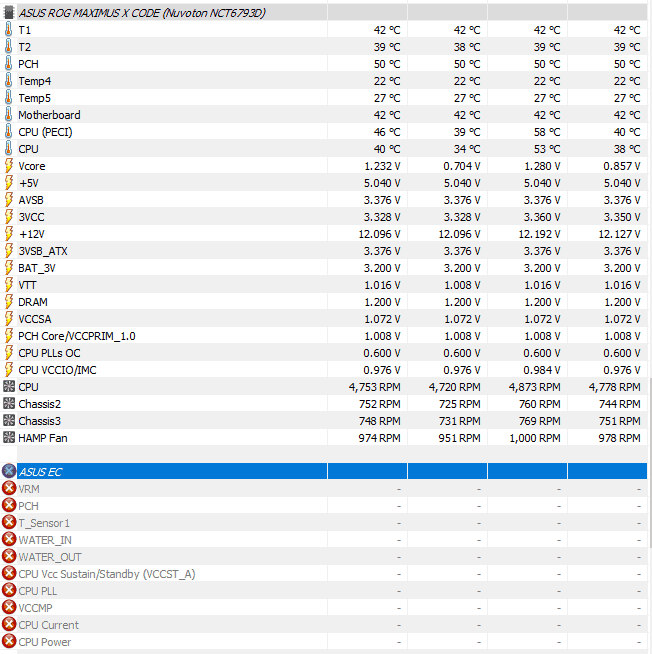The width and height of the screenshot is (652, 654).
Task: Select the ASUS ROG MAXIMUS X CODE header row
Action: click(x=325, y=13)
